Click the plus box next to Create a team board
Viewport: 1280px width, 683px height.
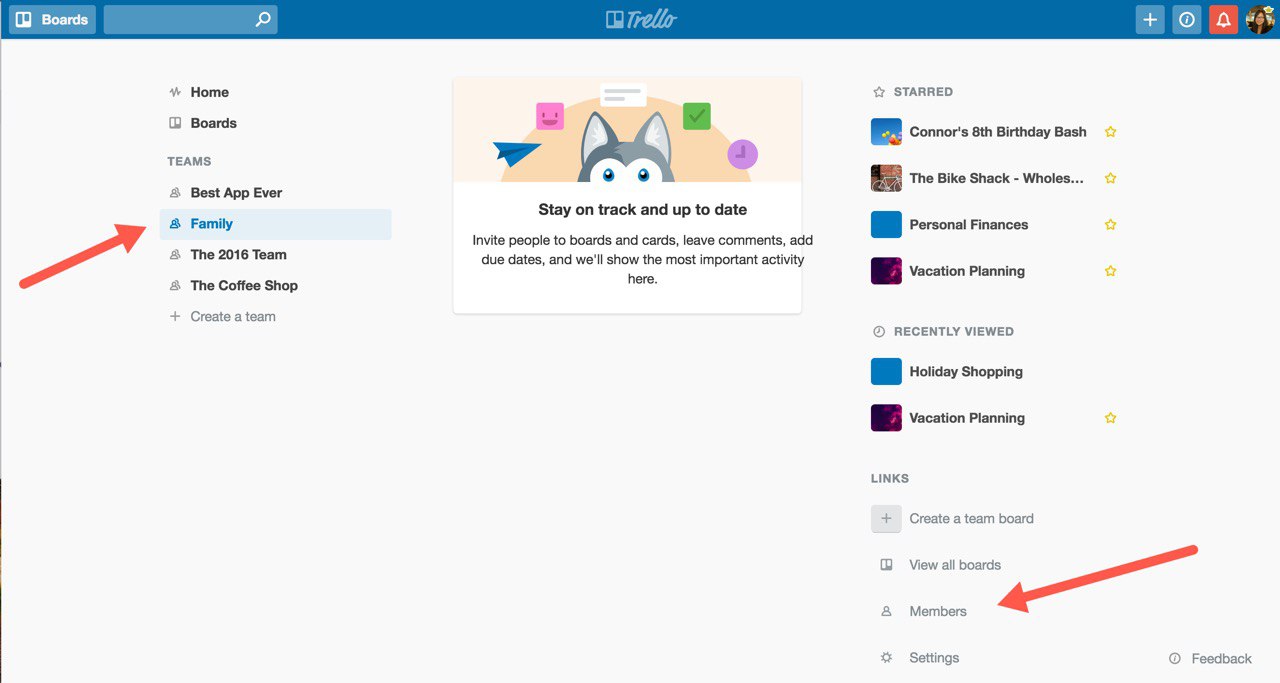pyautogui.click(x=886, y=519)
